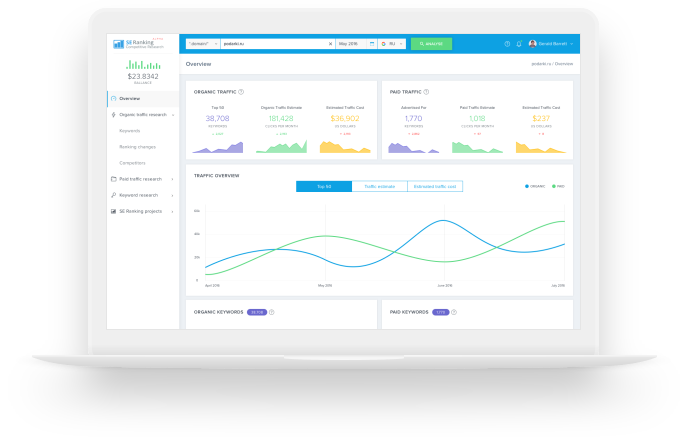Click the 1,770 advertised keywords value
The width and height of the screenshot is (689, 437).
tap(413, 119)
